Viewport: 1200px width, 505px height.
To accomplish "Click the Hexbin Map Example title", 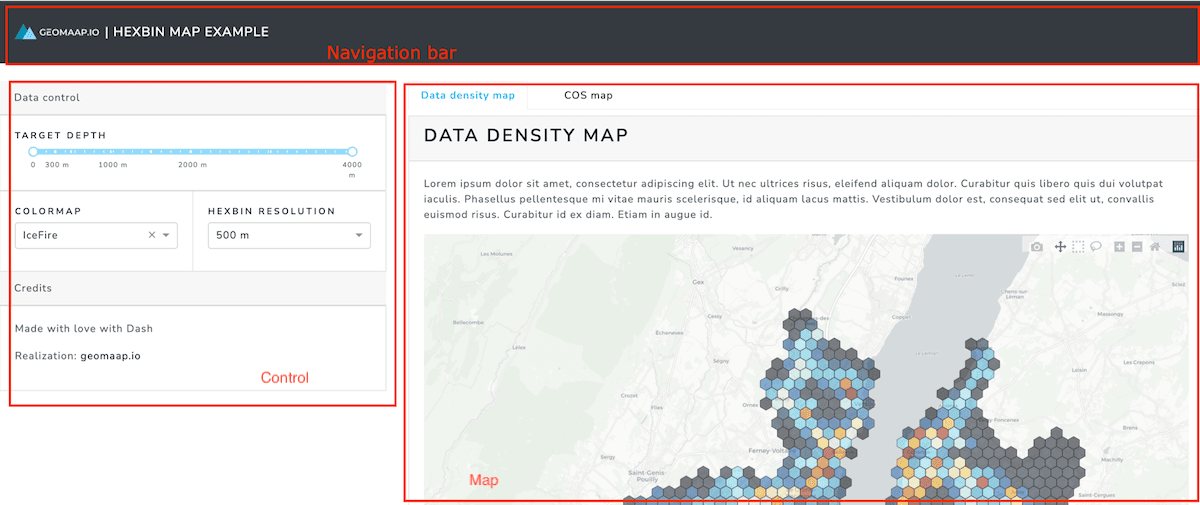I will coord(191,32).
